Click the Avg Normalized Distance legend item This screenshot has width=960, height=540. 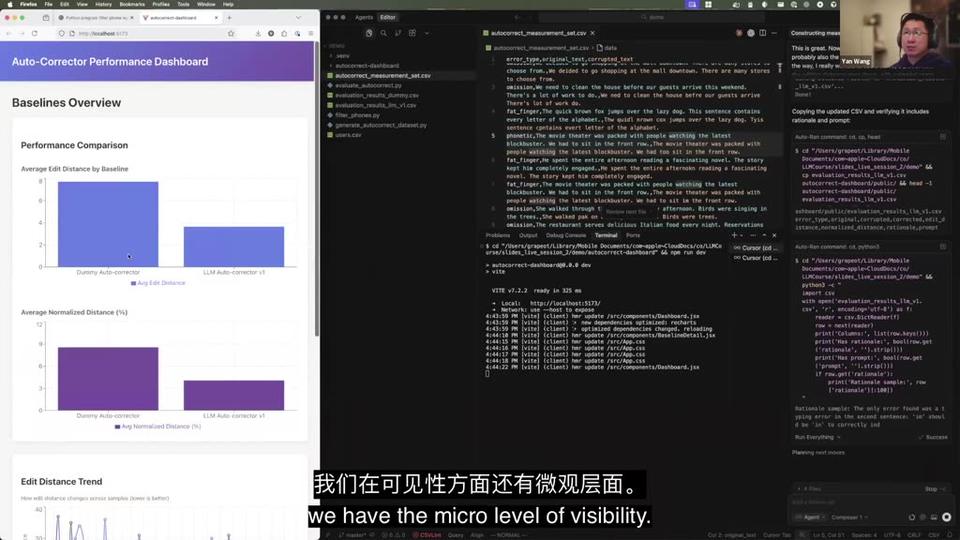[x=158, y=426]
